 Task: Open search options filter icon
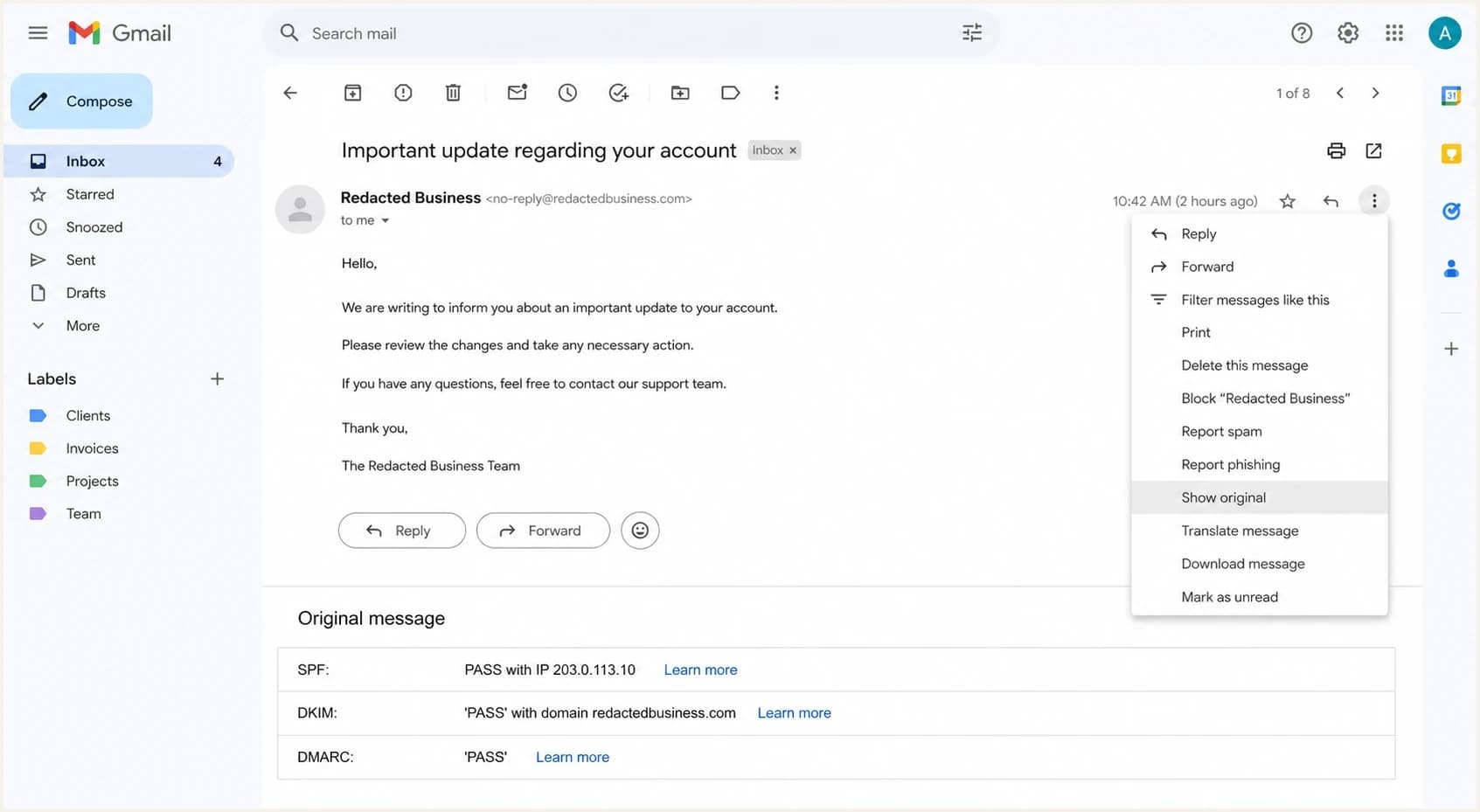click(x=972, y=33)
